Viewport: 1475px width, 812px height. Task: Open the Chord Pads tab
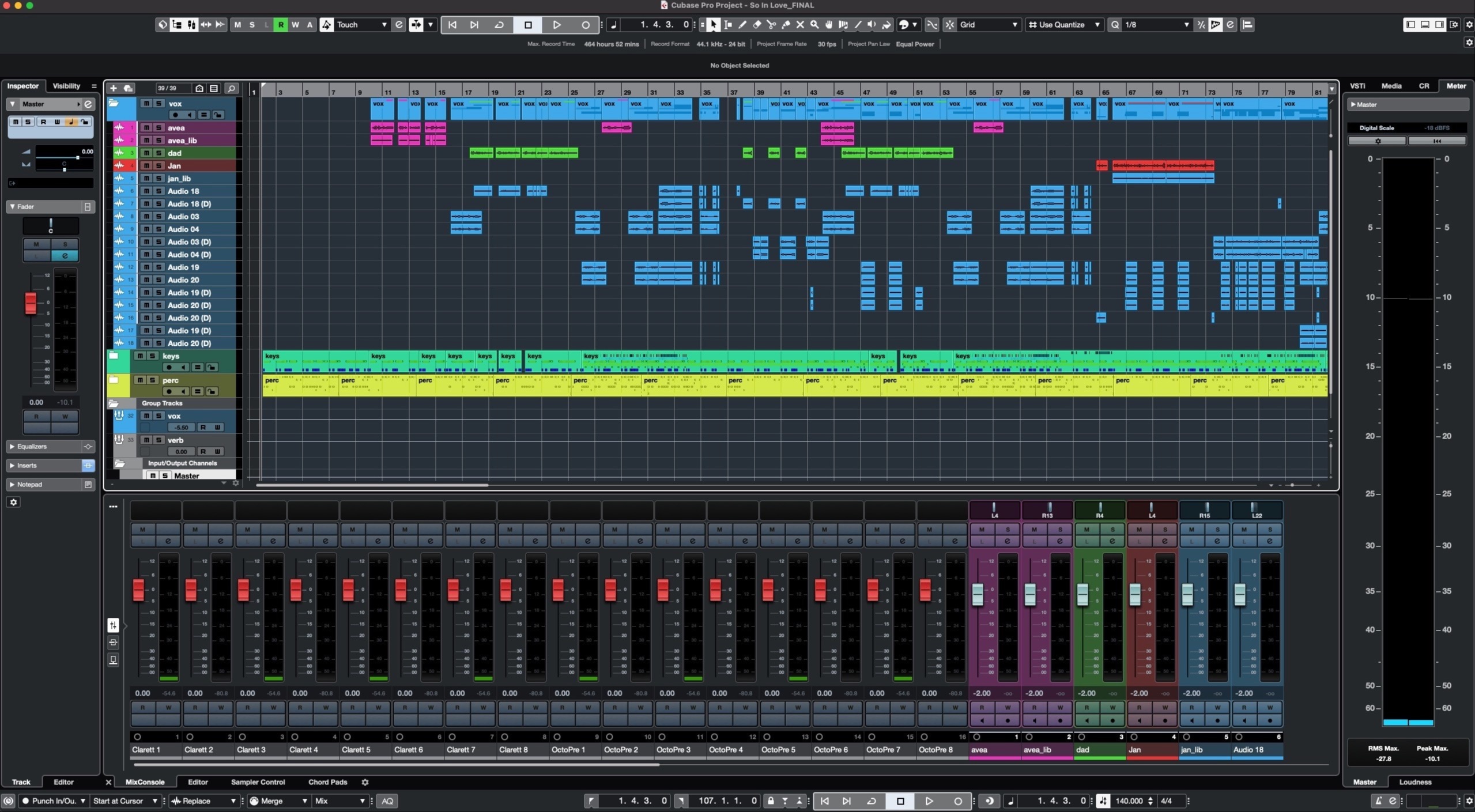click(x=327, y=782)
